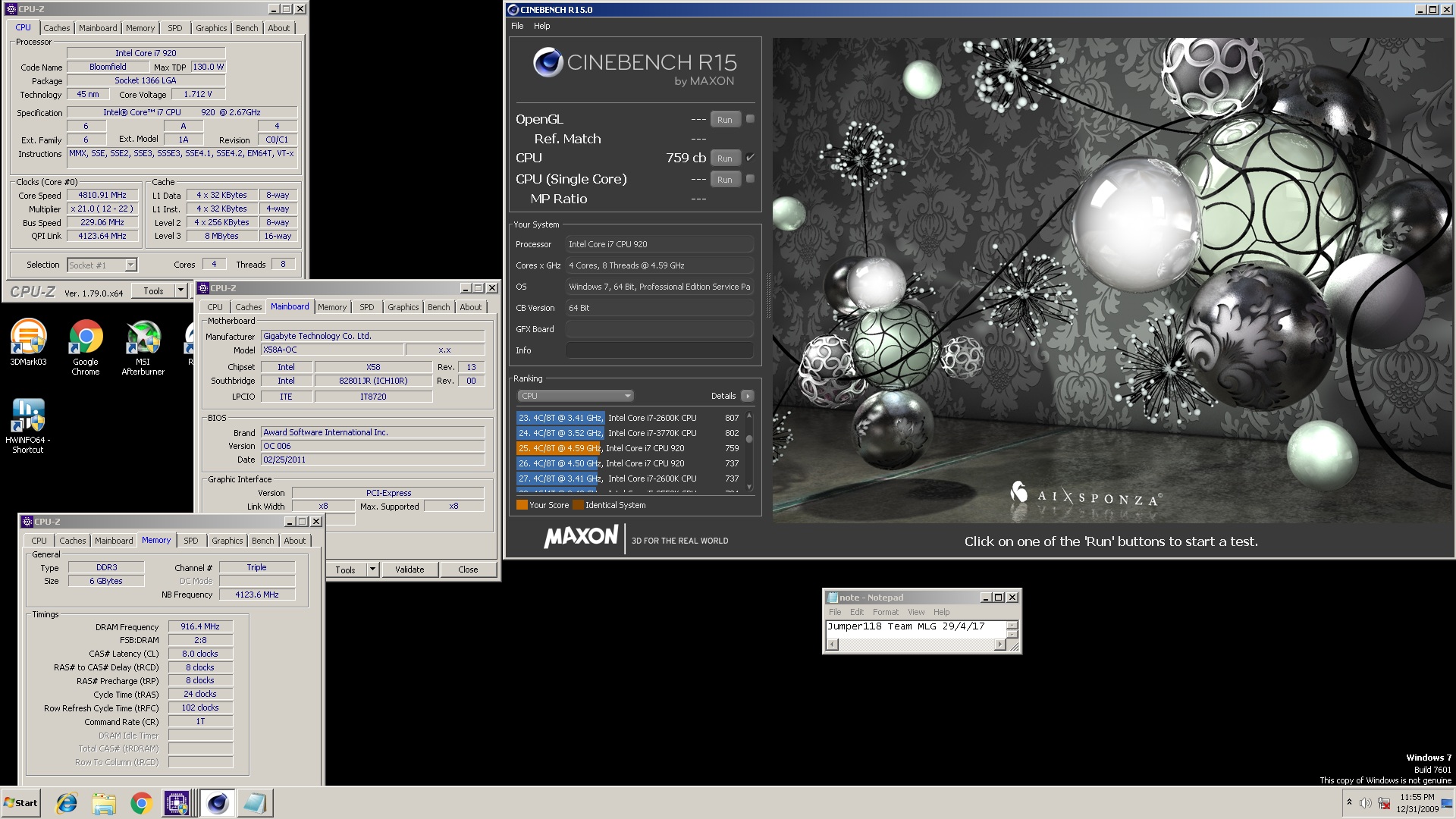Open the View menu in Notepad
This screenshot has width=1456, height=819.
(916, 612)
